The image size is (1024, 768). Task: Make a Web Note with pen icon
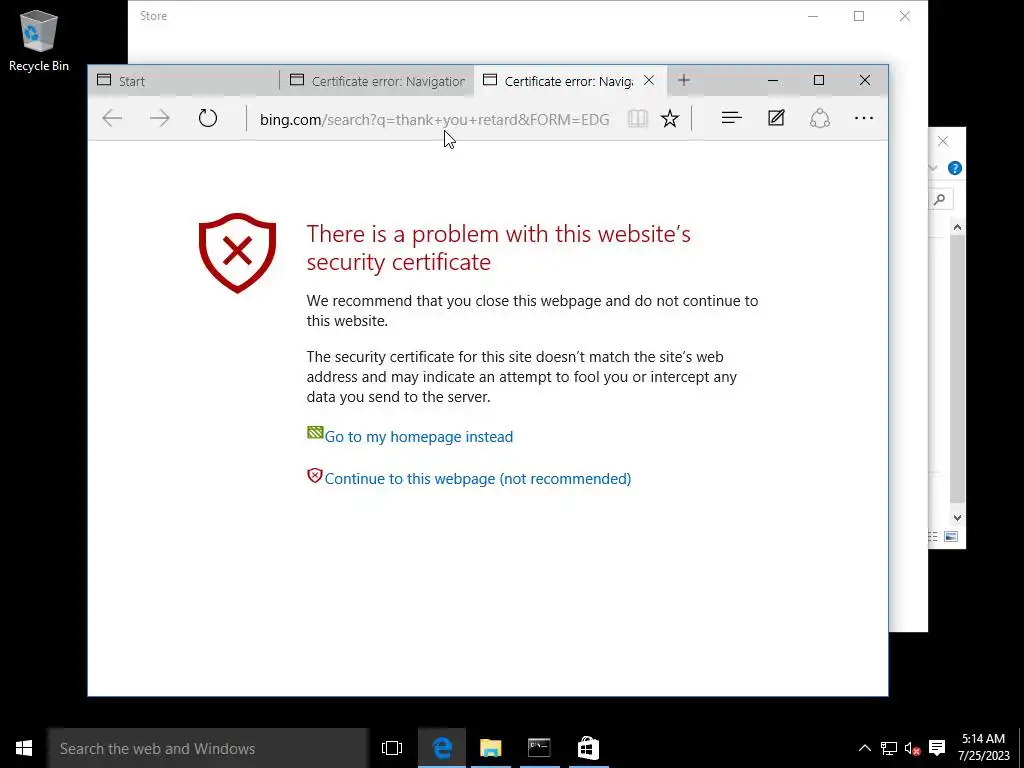tap(776, 118)
